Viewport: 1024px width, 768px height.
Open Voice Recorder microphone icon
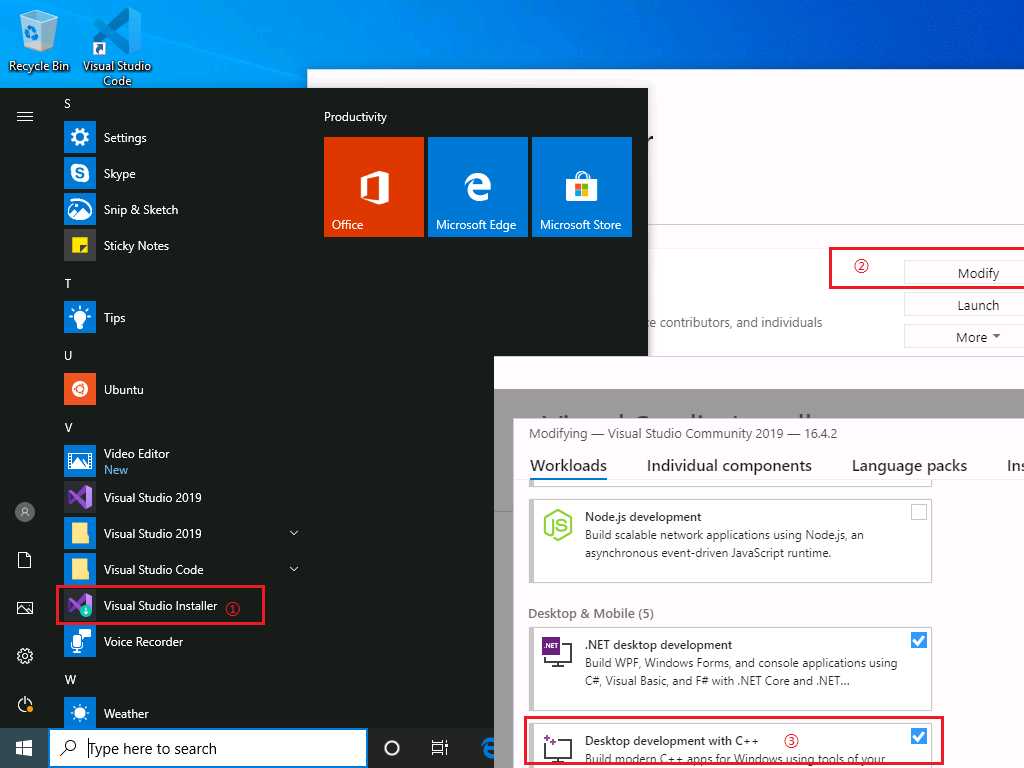[80, 641]
